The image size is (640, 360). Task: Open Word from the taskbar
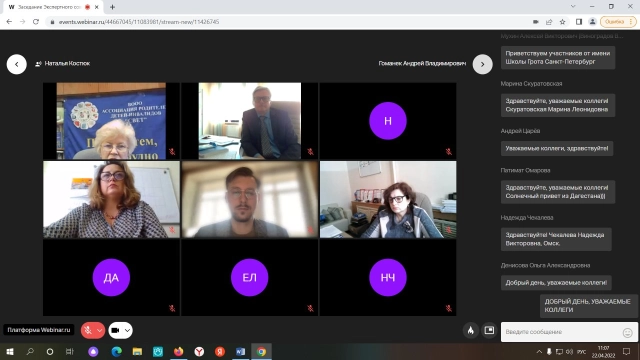pyautogui.click(x=240, y=351)
